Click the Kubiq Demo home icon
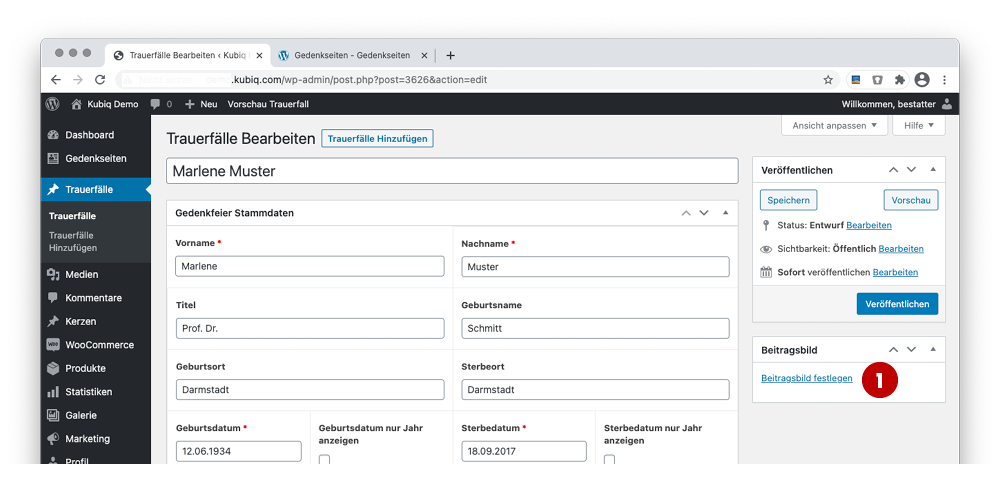This screenshot has width=1000, height=500. [77, 104]
